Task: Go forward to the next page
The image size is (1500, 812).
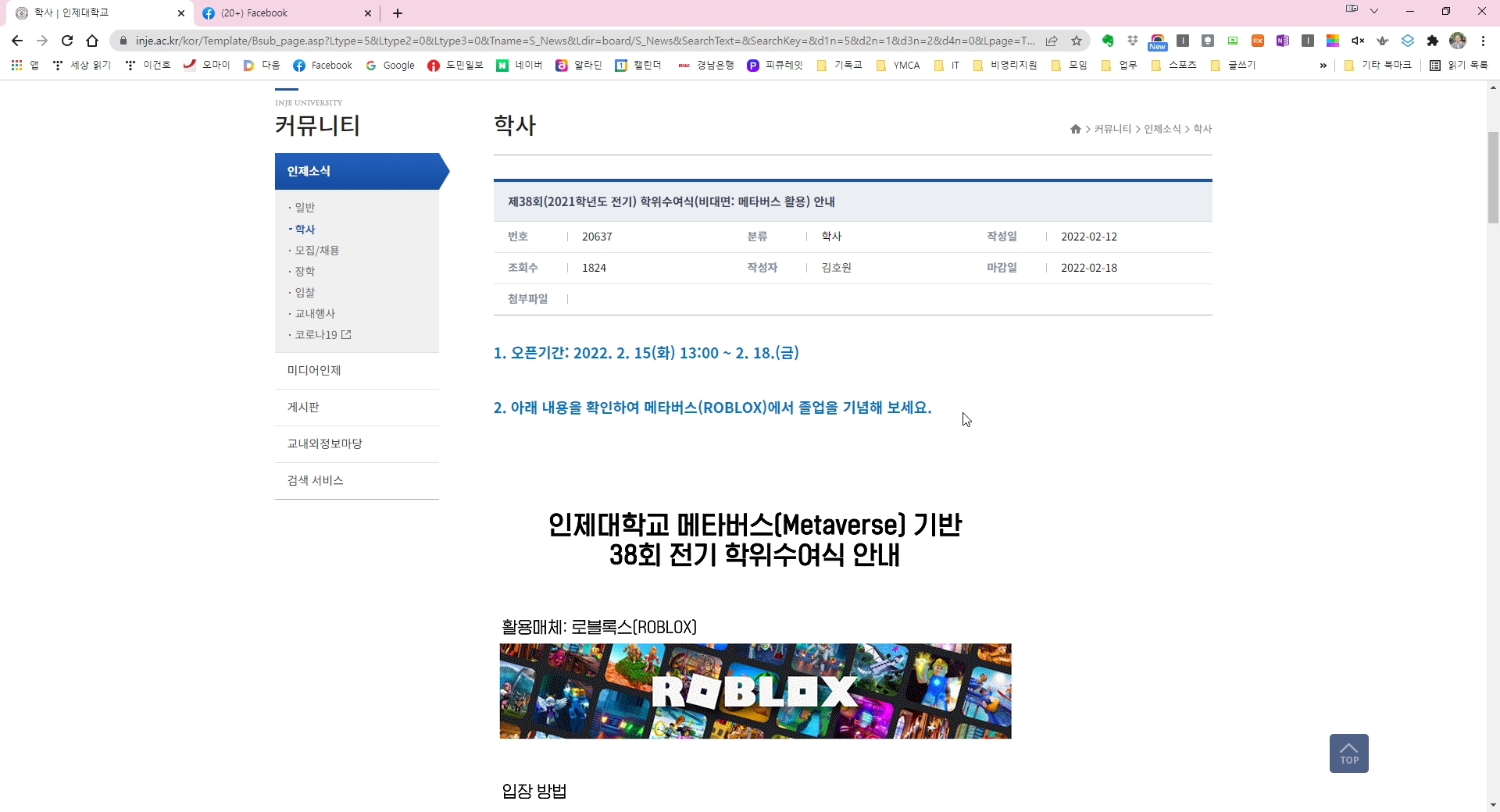Action: pos(42,41)
